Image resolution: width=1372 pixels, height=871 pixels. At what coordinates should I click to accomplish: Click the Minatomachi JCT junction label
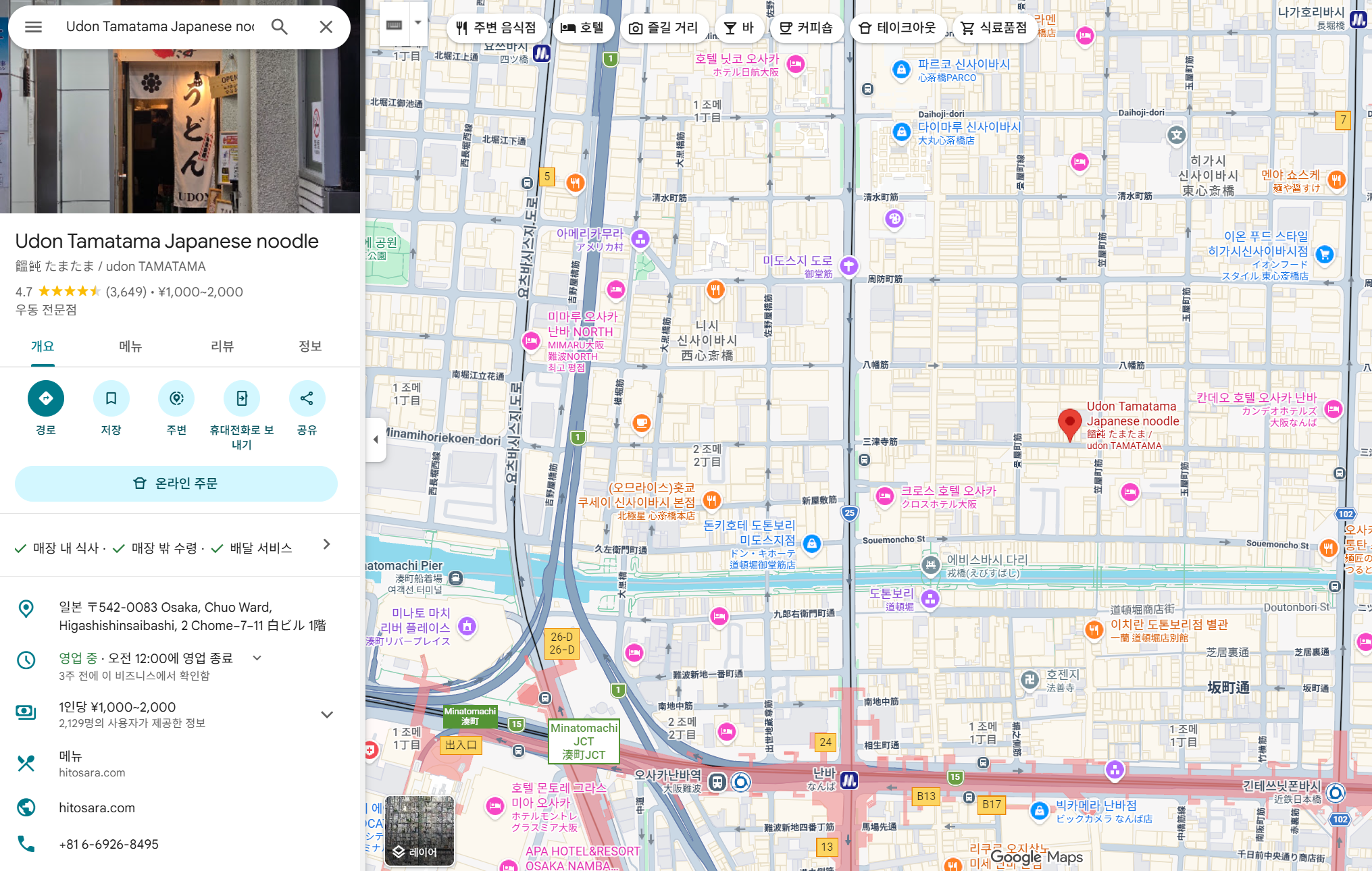point(584,741)
